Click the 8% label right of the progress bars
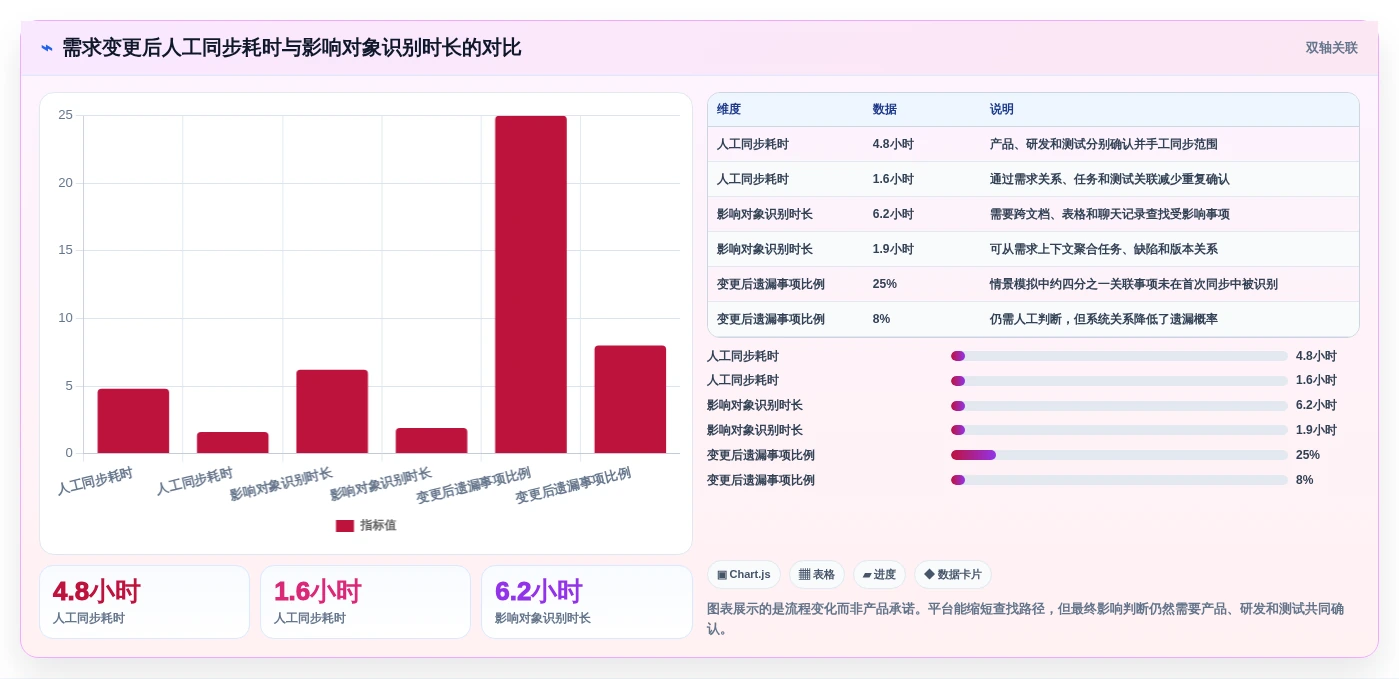Viewport: 1399px width, 679px height. pos(1305,480)
